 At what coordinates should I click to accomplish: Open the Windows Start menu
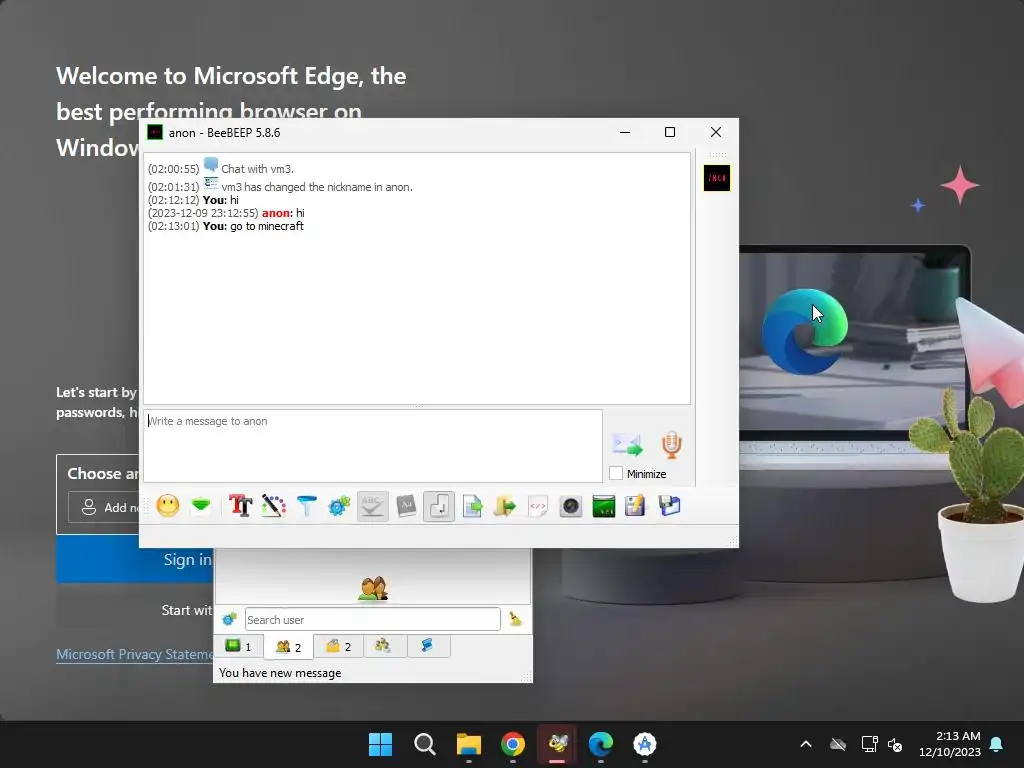tap(381, 744)
